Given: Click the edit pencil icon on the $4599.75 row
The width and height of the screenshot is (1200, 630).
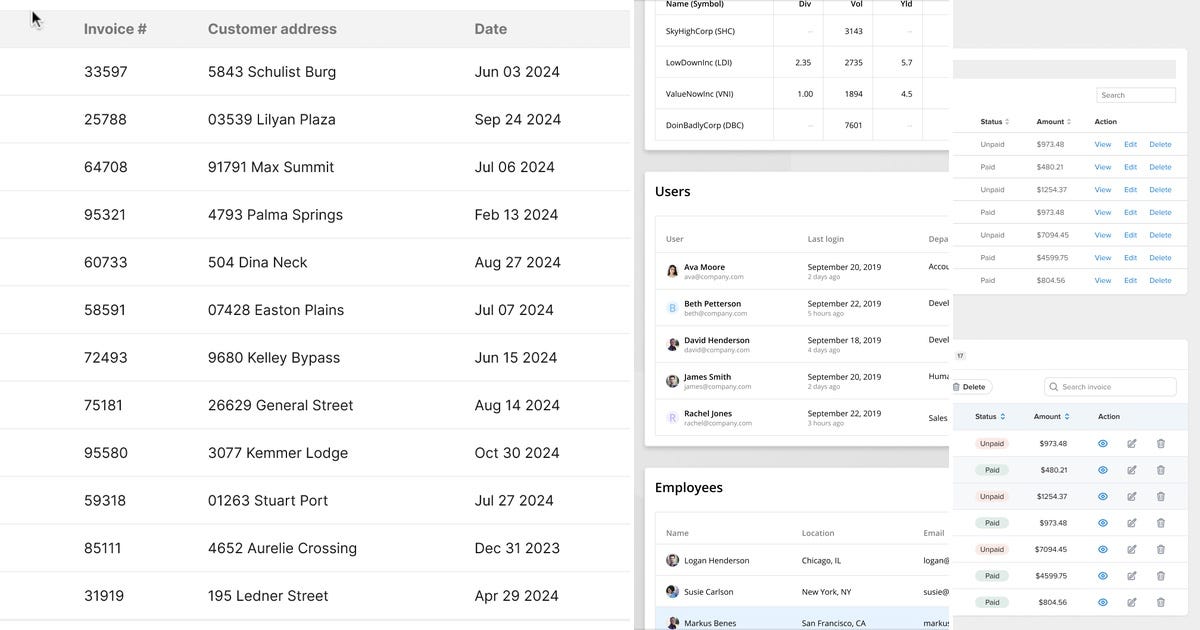Looking at the screenshot, I should (1132, 576).
